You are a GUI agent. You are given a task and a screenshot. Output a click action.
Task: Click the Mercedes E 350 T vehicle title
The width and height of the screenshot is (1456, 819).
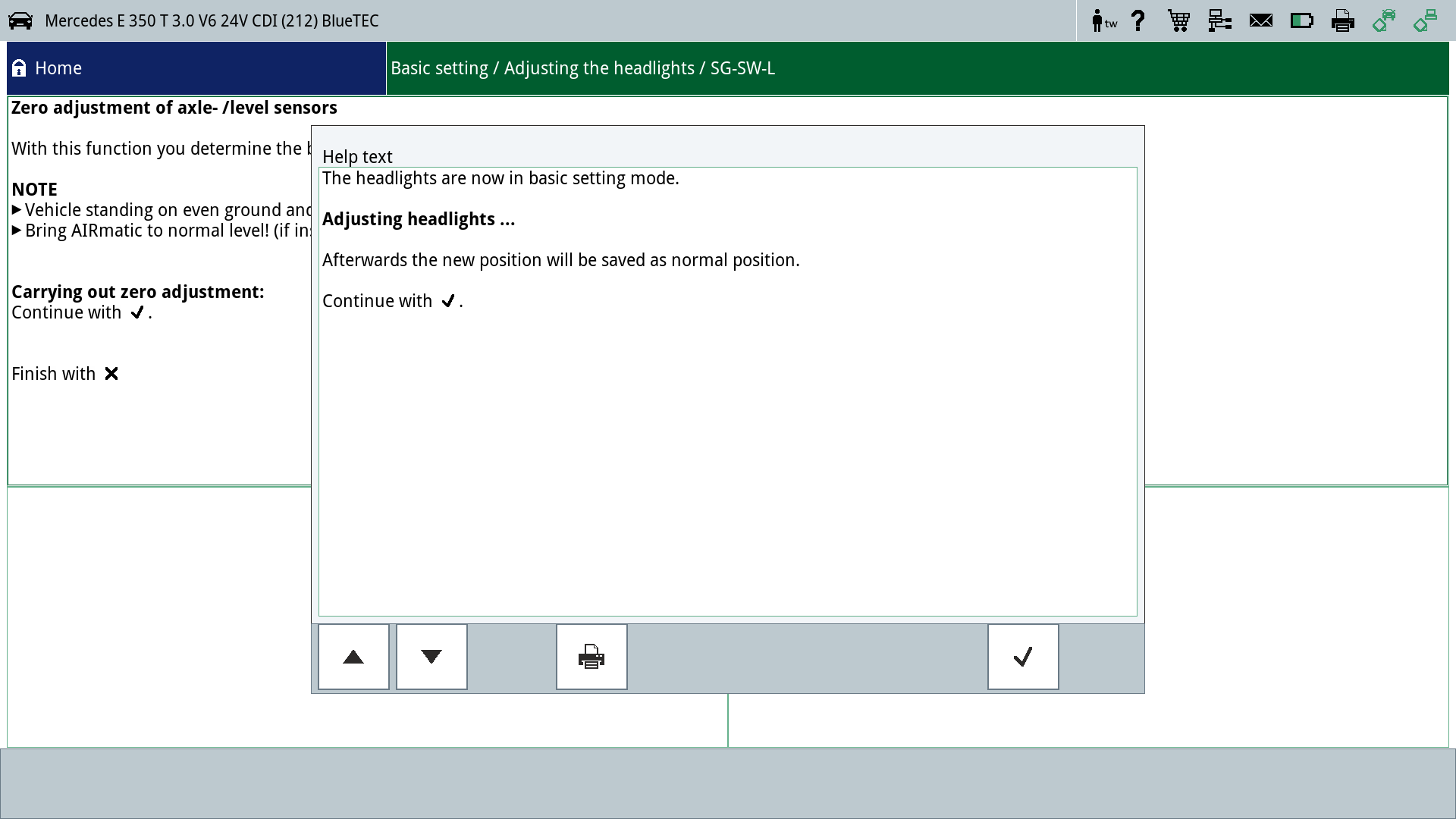[212, 20]
